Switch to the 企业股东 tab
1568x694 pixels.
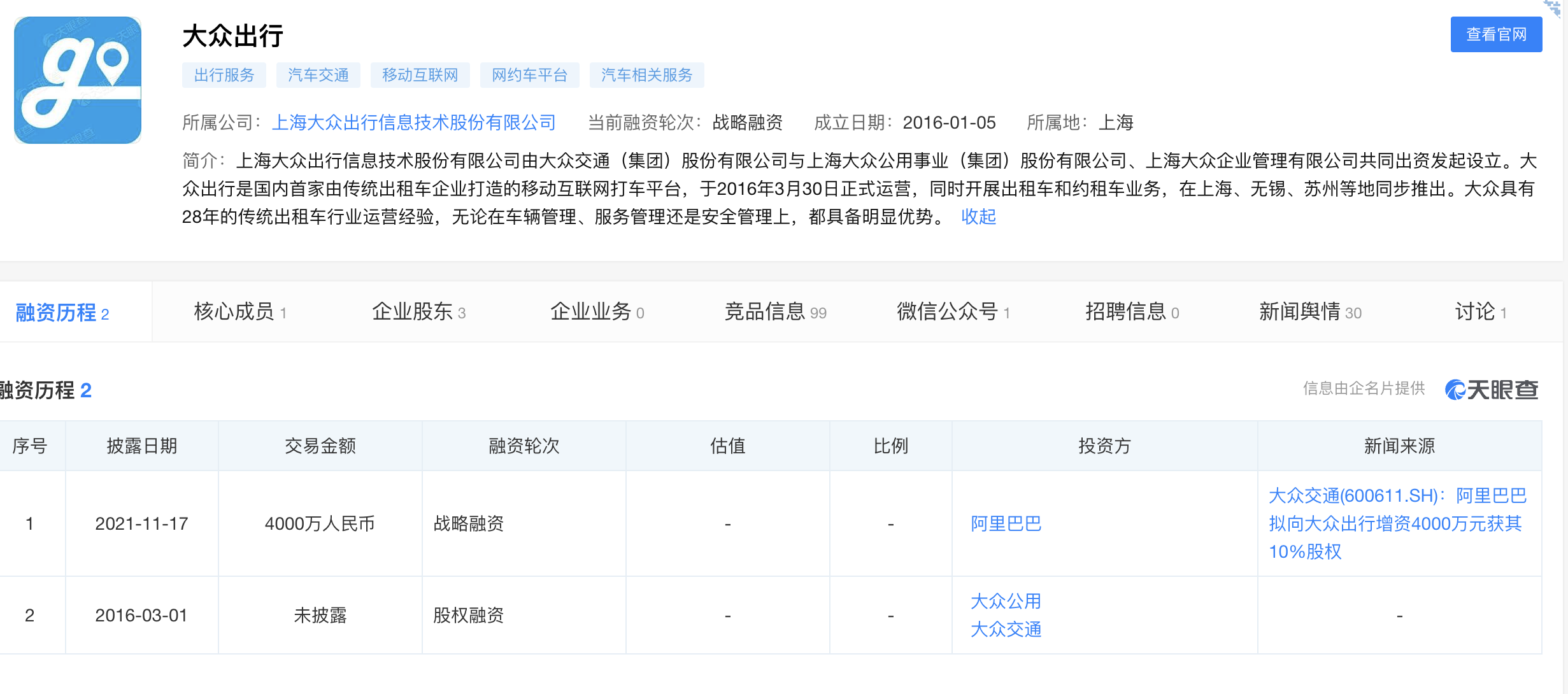tap(419, 312)
